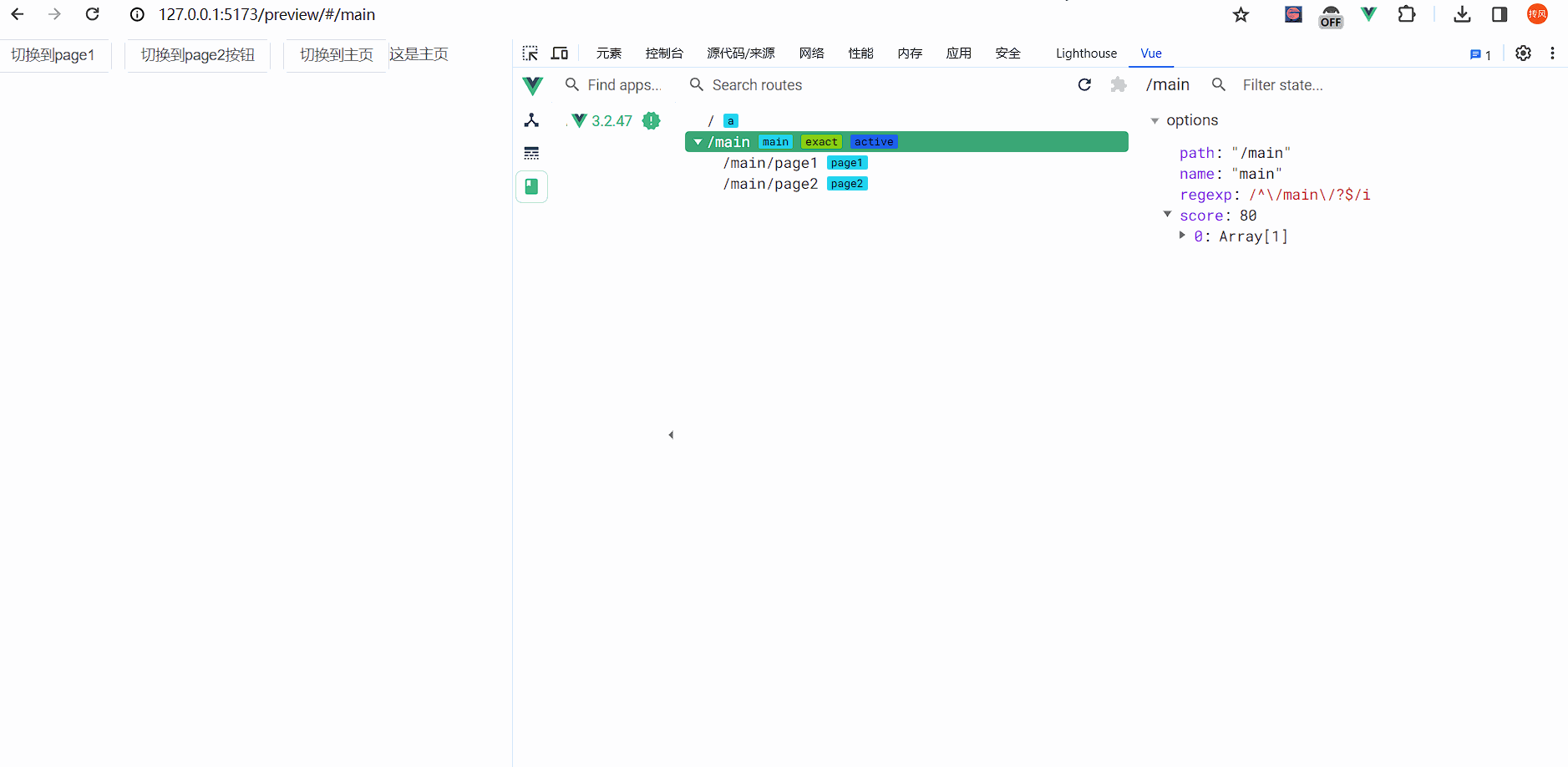Expand the 0: Array[1] entry
Image resolution: width=1568 pixels, height=767 pixels.
point(1182,236)
